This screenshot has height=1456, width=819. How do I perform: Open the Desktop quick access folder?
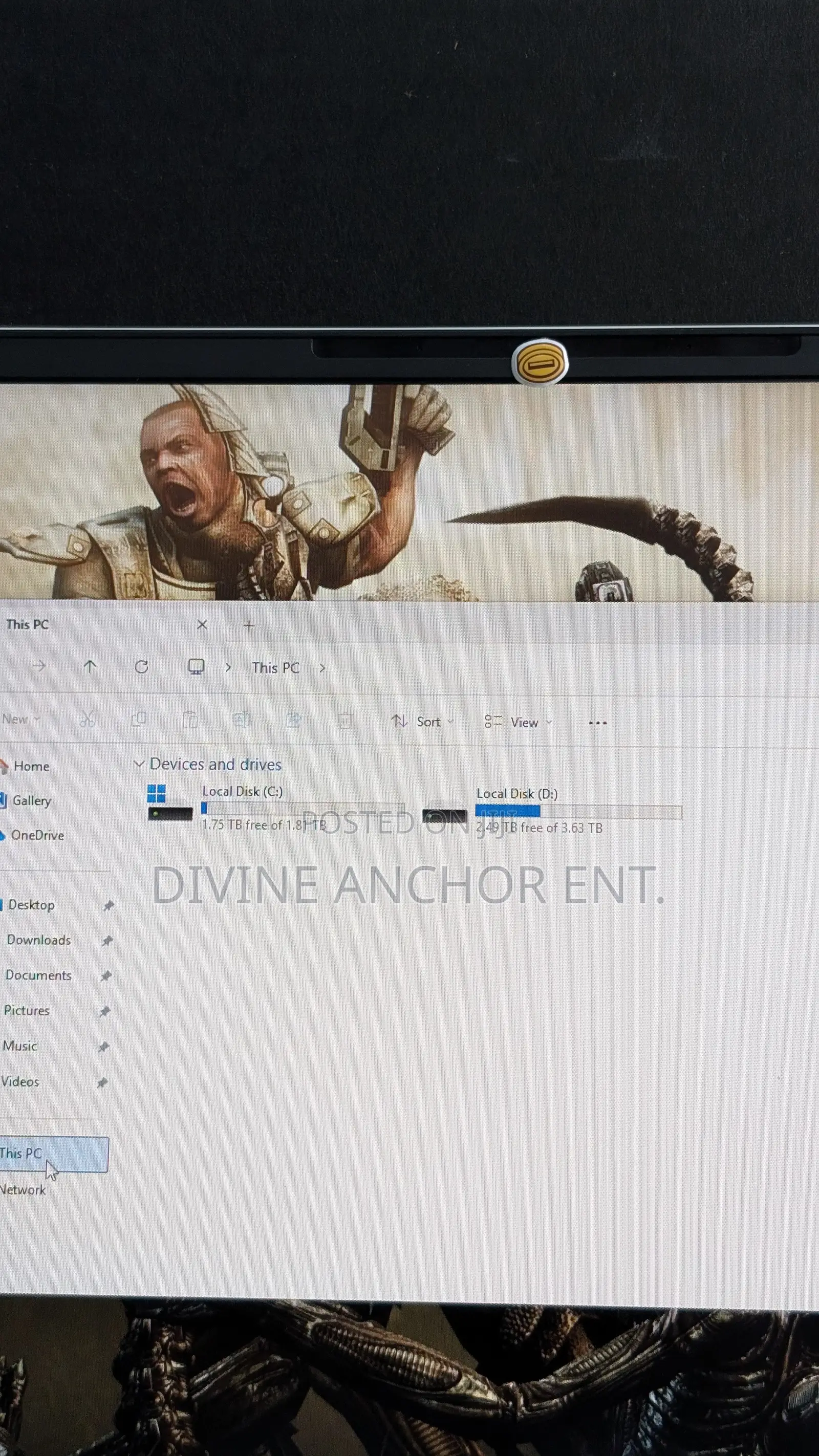(31, 905)
